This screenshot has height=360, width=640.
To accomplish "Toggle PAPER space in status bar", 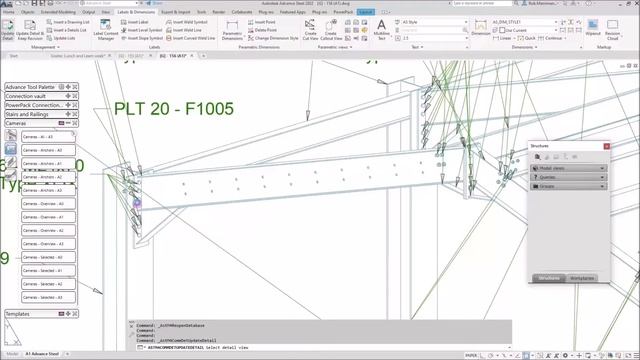I will (471, 356).
